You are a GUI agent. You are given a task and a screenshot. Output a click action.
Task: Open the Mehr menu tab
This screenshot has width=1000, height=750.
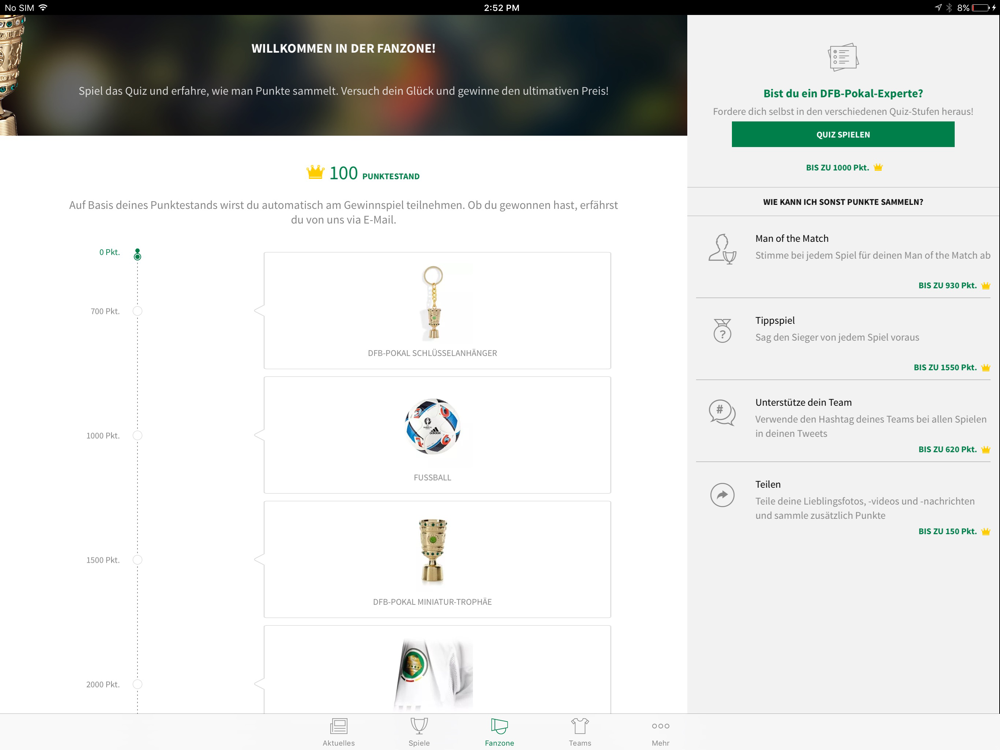pyautogui.click(x=660, y=732)
